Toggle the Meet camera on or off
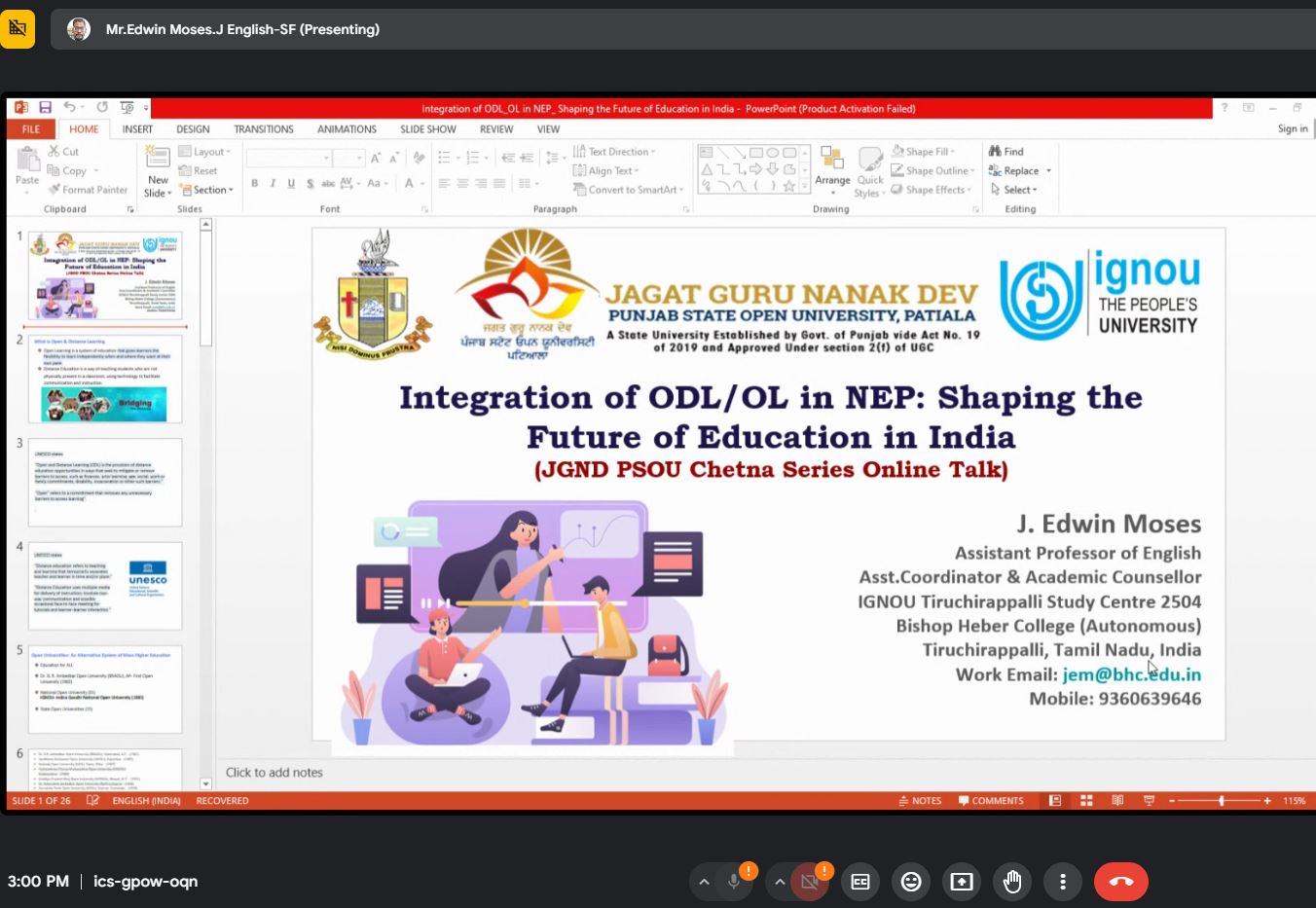 click(x=810, y=882)
